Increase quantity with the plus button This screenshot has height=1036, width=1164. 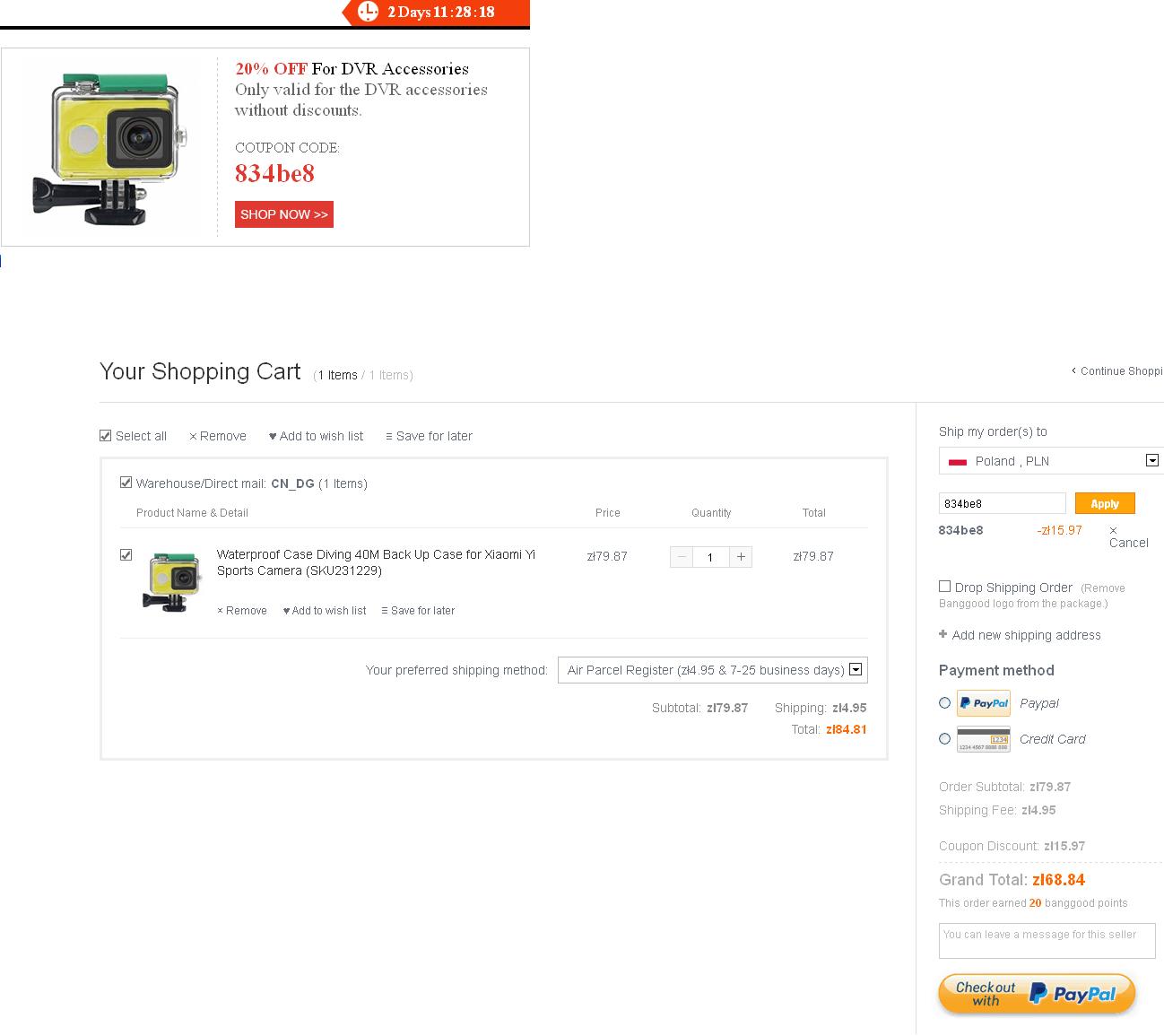tap(741, 557)
